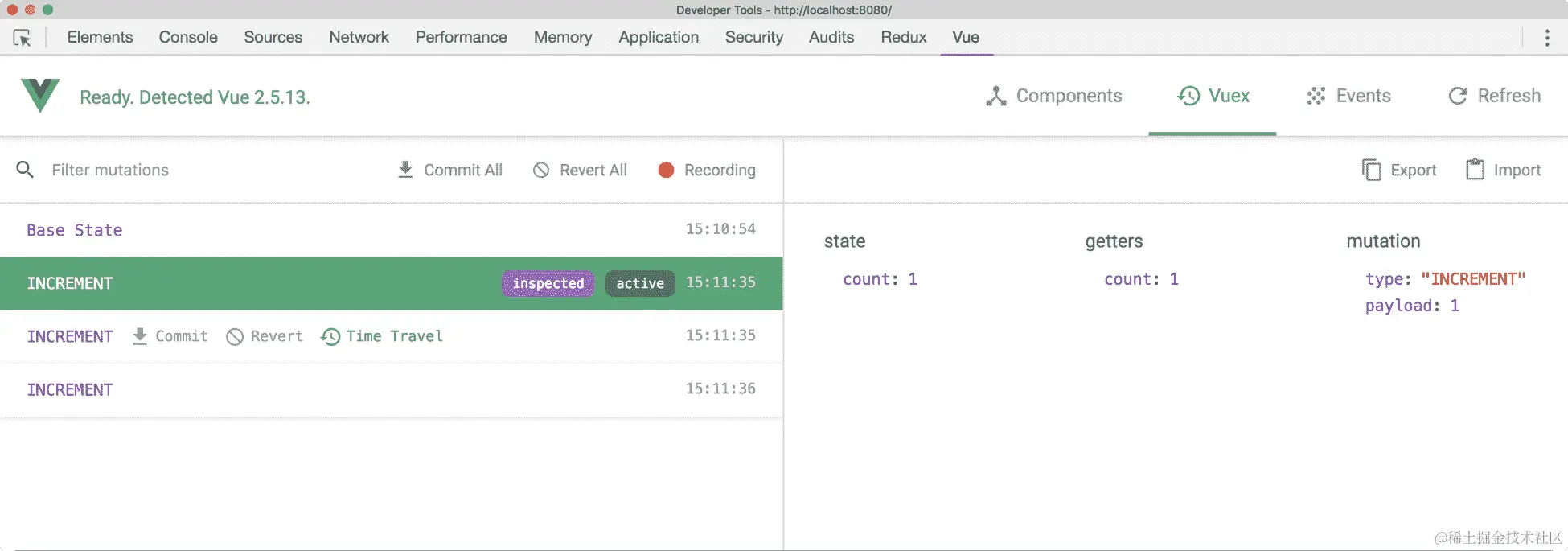
Task: Click the Vue logo icon
Action: (40, 96)
